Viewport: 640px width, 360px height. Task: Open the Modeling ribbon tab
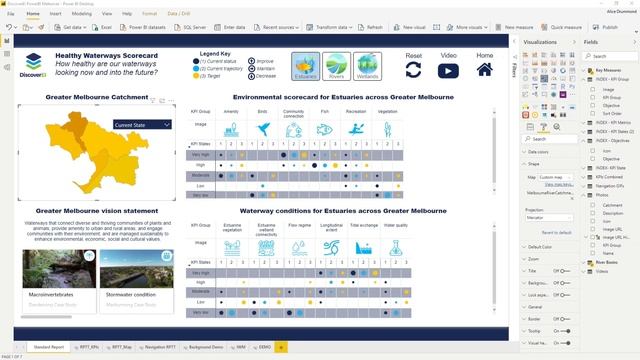(x=82, y=13)
